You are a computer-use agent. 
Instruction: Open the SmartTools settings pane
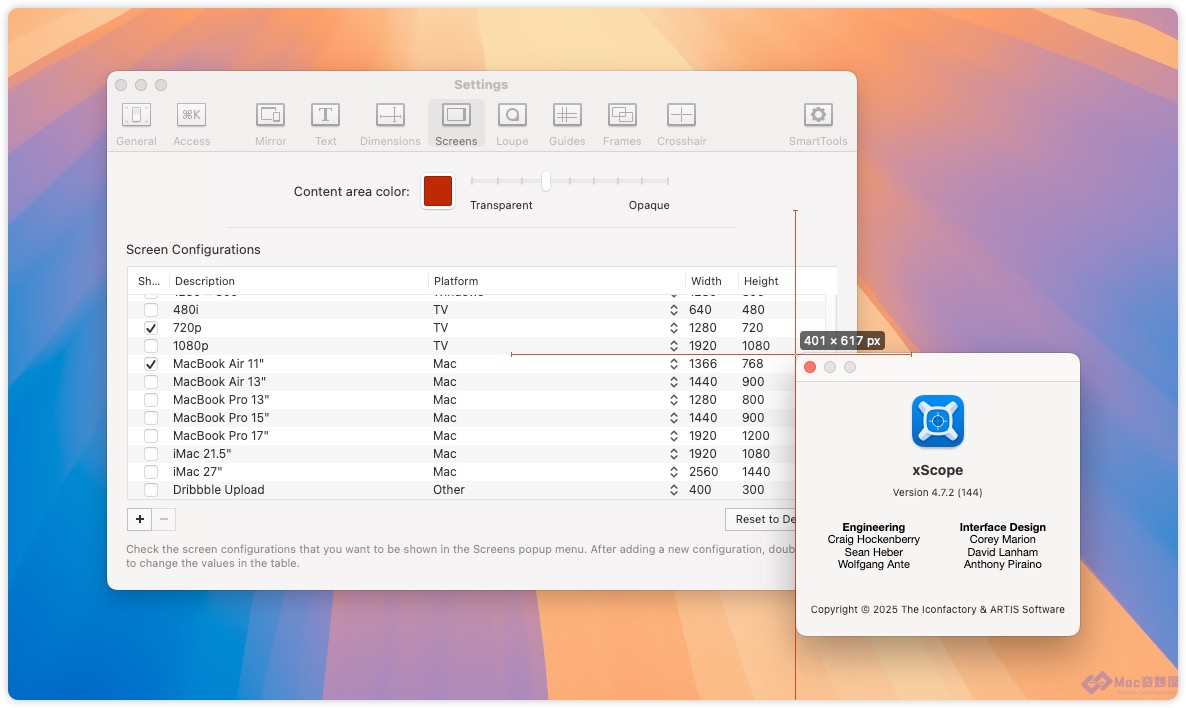pos(818,125)
